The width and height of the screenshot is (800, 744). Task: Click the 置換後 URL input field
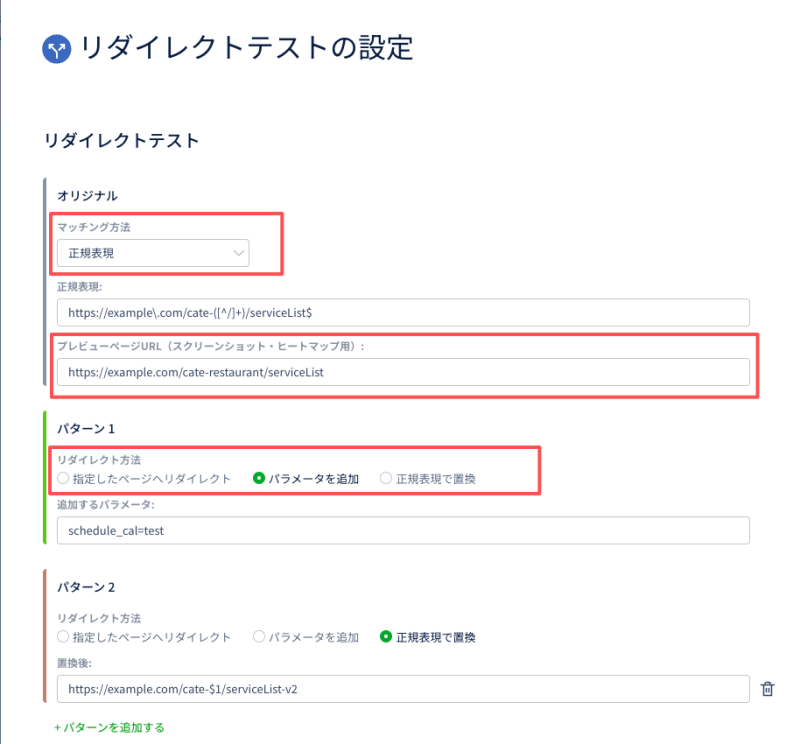click(x=403, y=689)
